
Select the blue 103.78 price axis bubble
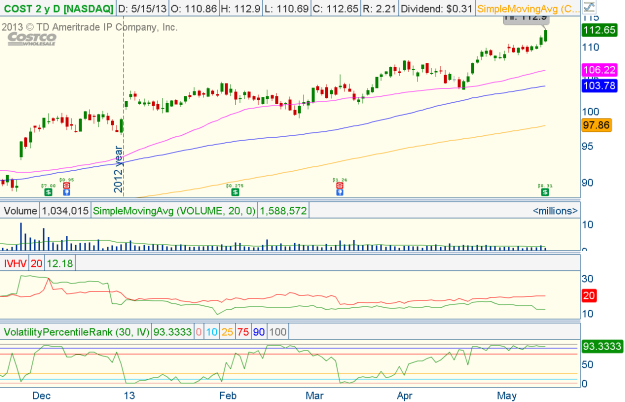tap(600, 87)
